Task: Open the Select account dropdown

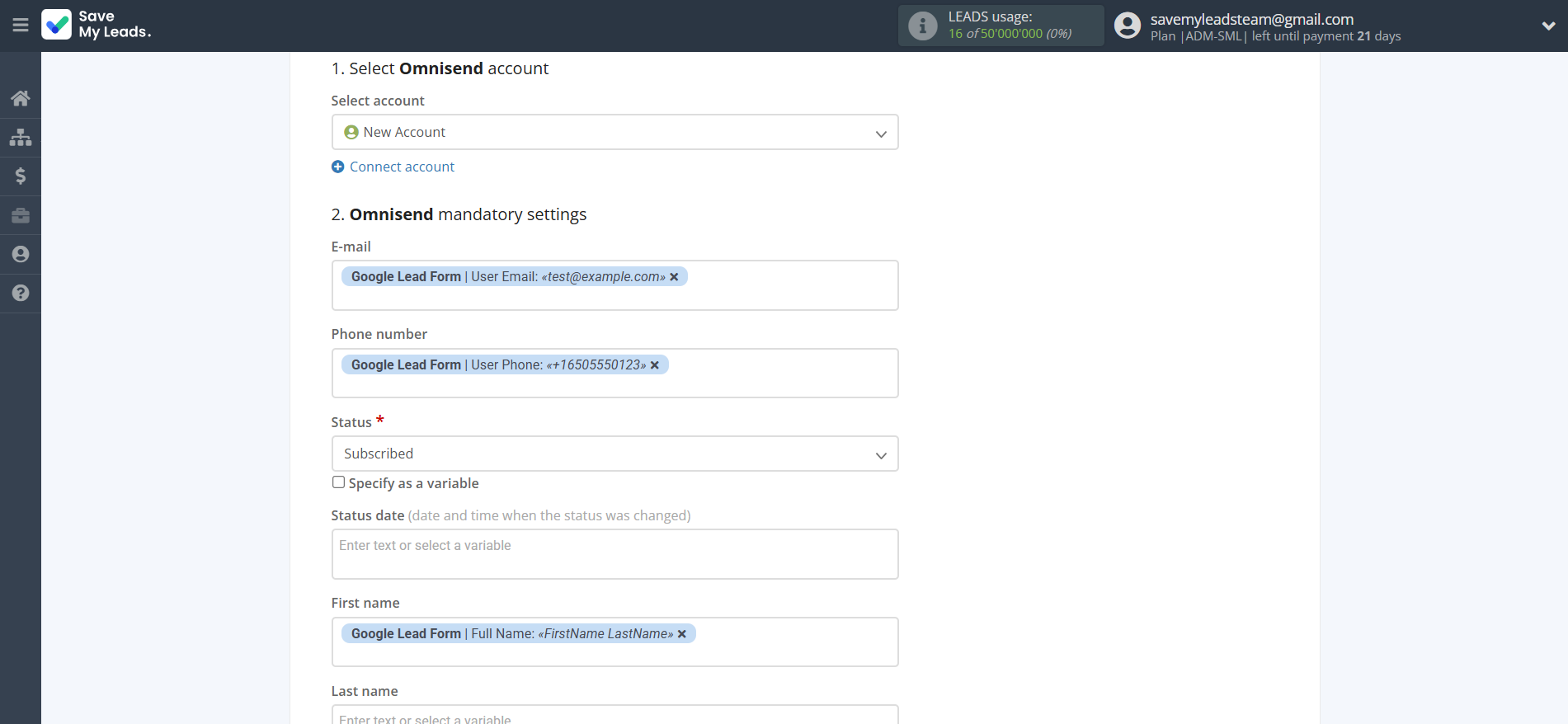Action: tap(614, 132)
